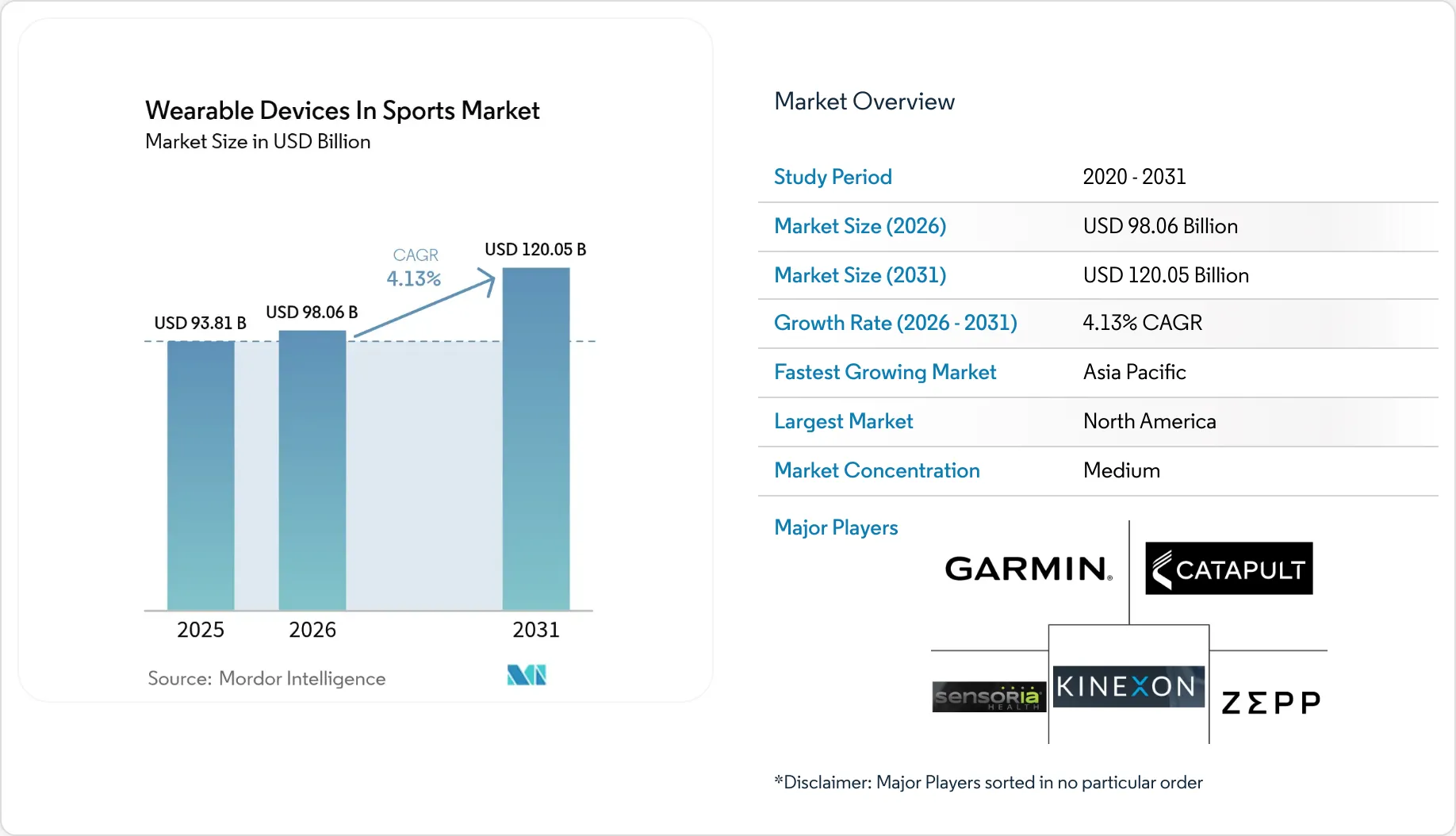Click the Zepp logo
Viewport: 1456px width, 836px height.
pos(1270,703)
